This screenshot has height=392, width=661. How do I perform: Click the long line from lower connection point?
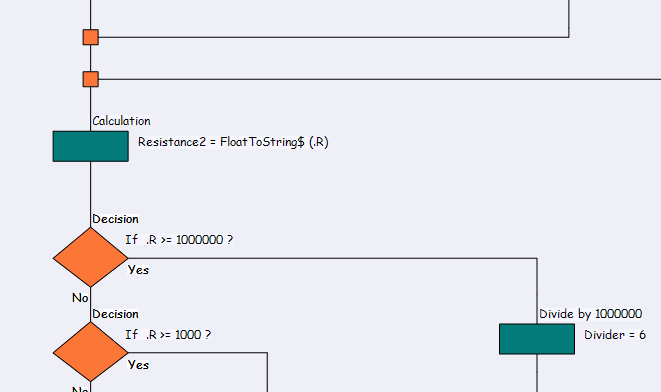tap(379, 79)
